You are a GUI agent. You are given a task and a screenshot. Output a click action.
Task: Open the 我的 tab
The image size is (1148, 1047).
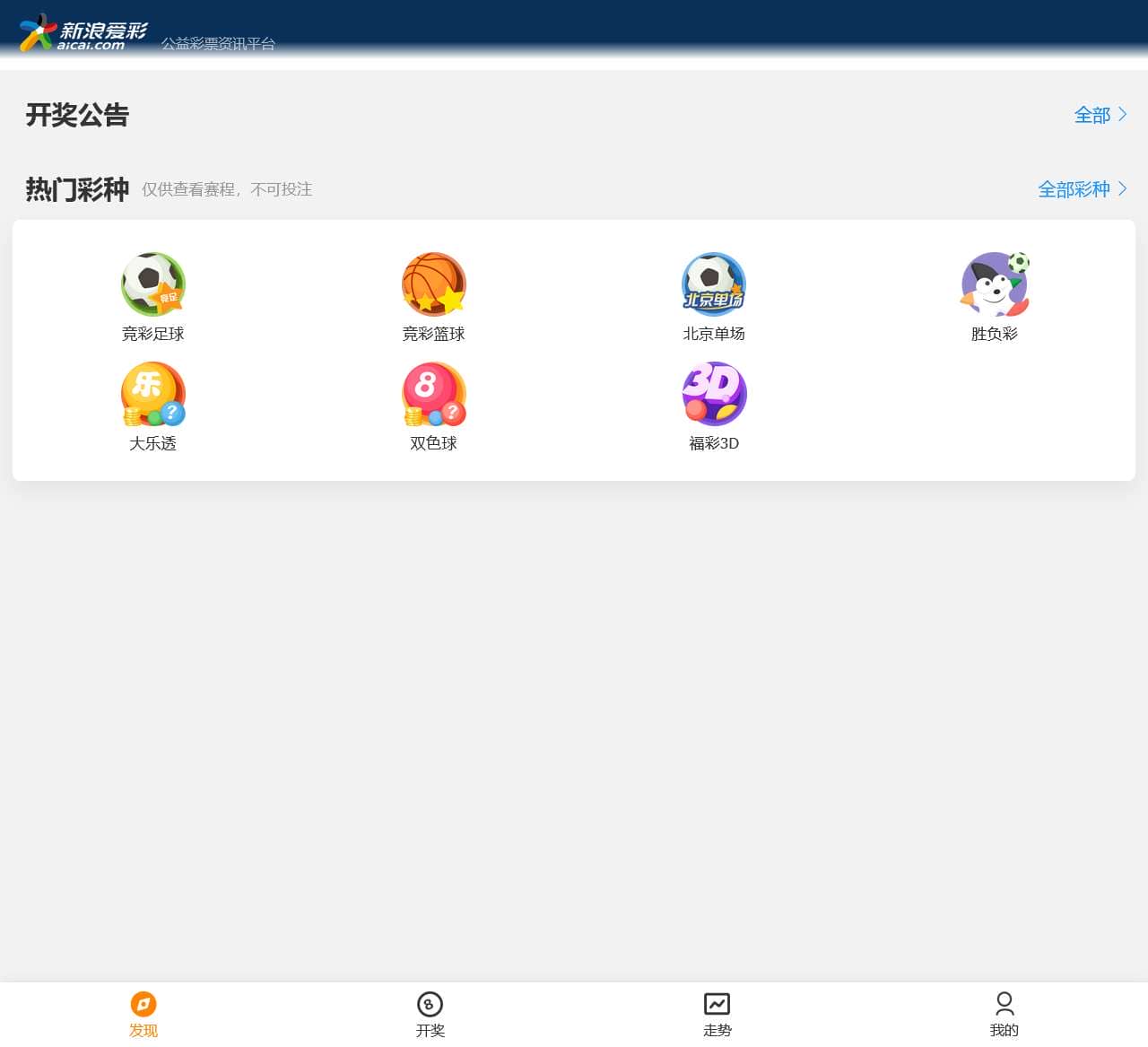(1004, 1014)
